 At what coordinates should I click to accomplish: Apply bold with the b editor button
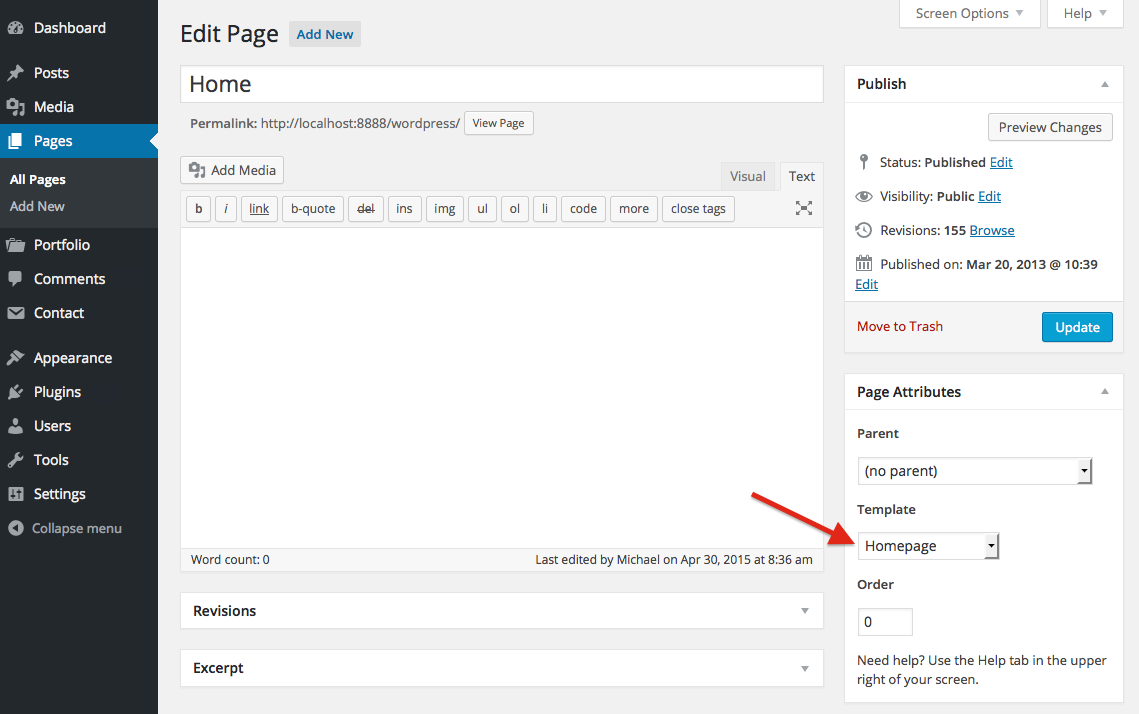198,208
